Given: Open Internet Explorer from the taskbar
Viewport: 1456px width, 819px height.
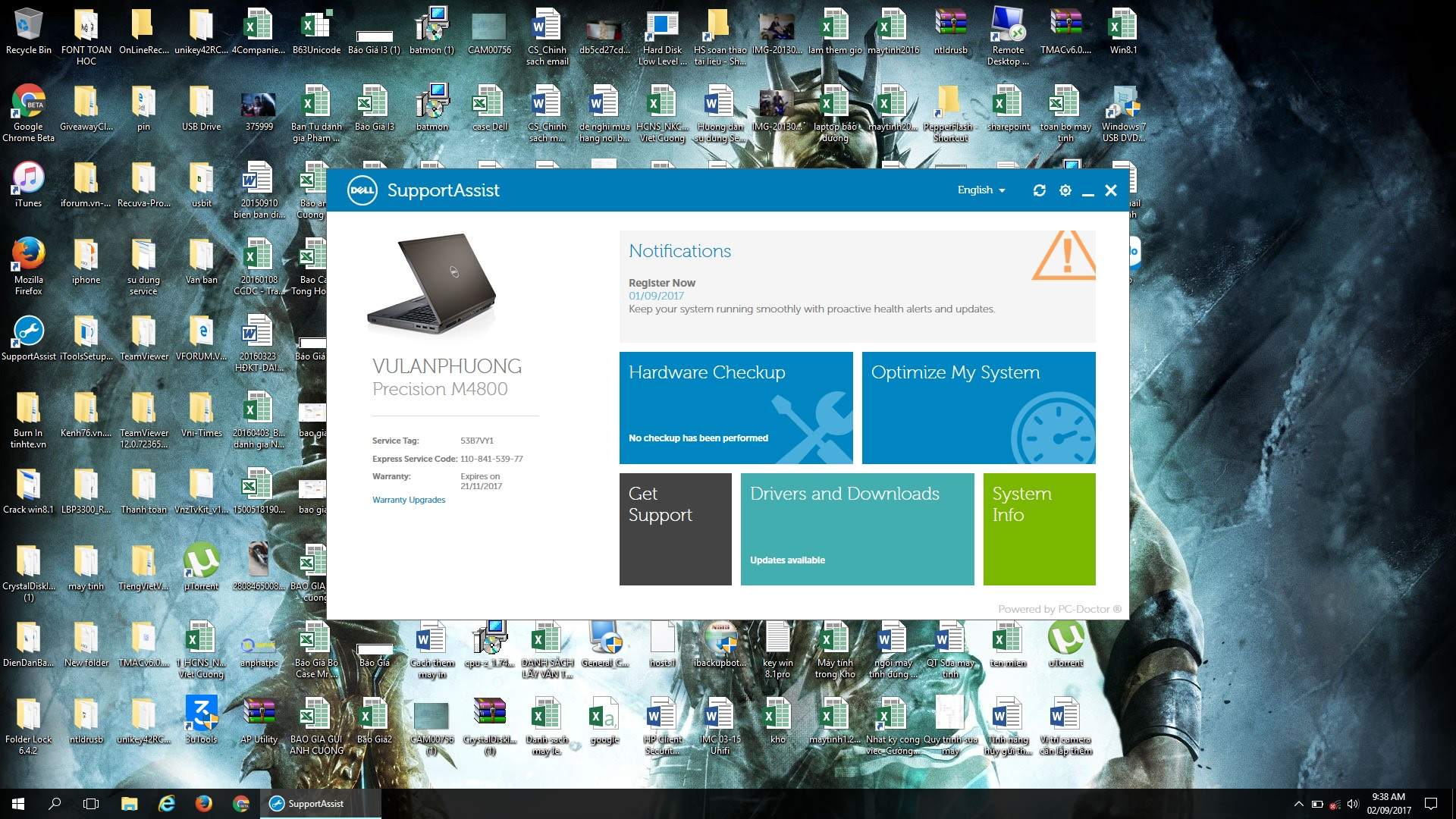Looking at the screenshot, I should (x=166, y=804).
